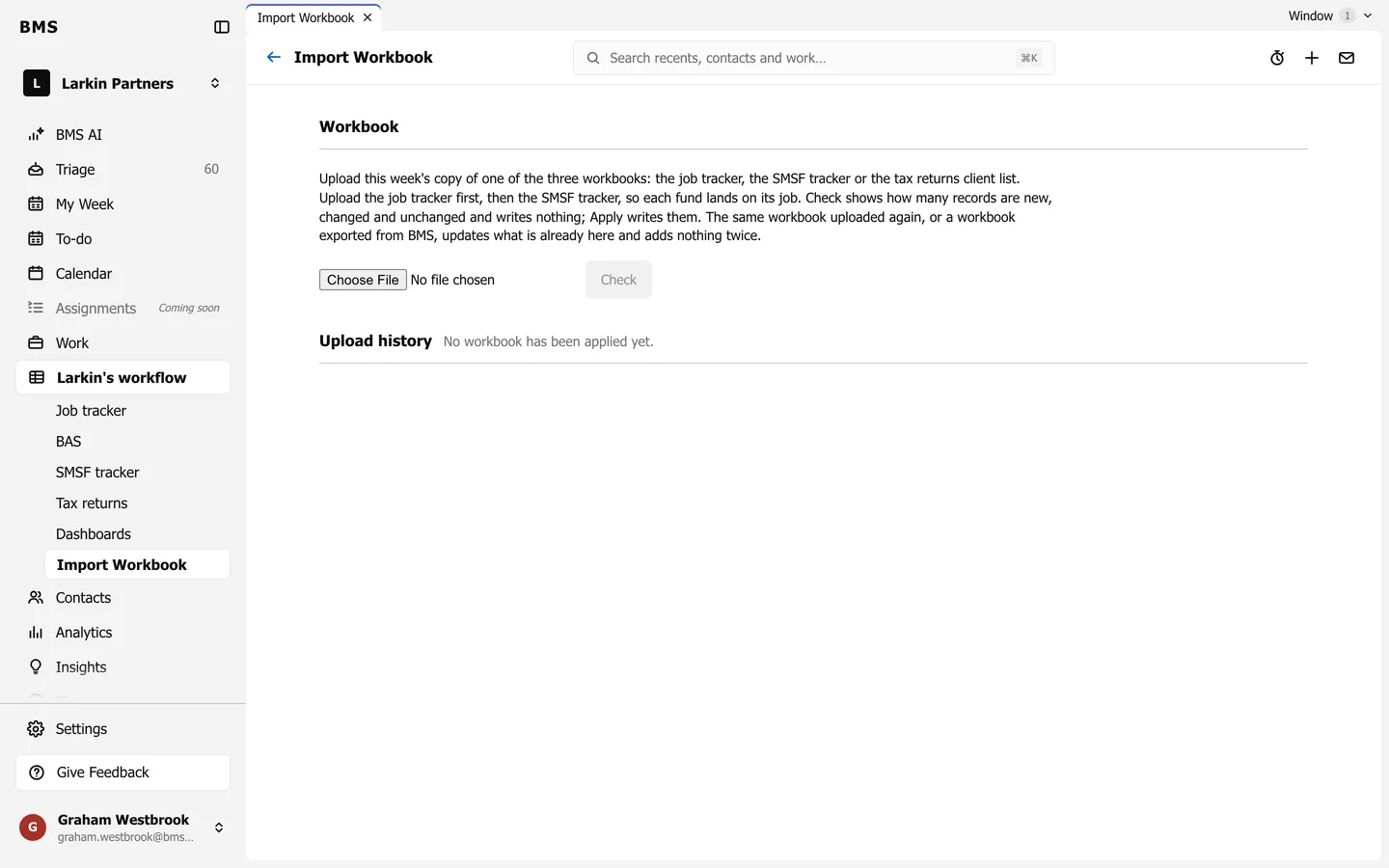Click the Give Feedback button
This screenshot has width=1389, height=868.
123,773
